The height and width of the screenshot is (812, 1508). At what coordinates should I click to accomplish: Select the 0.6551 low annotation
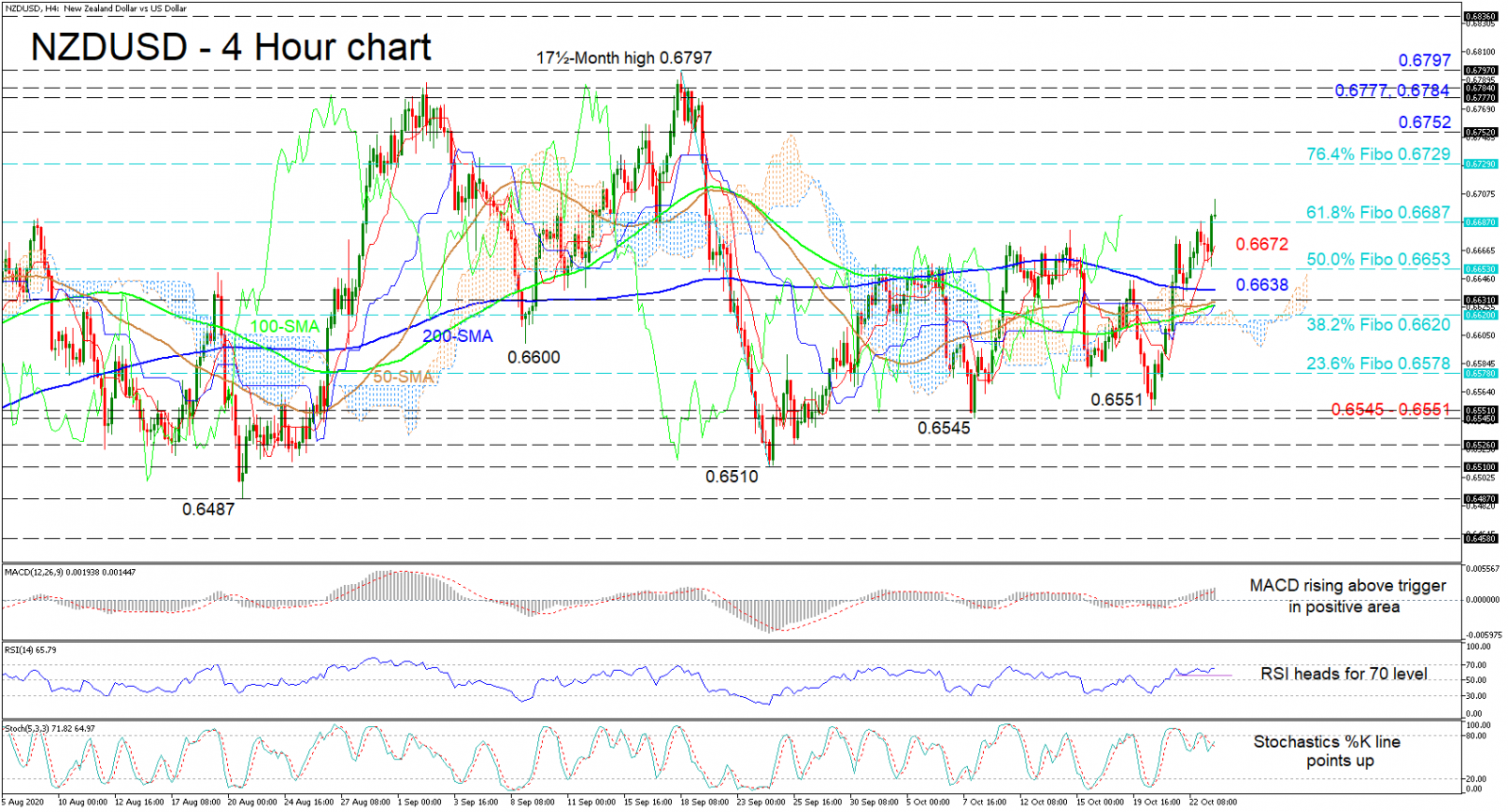[1117, 400]
